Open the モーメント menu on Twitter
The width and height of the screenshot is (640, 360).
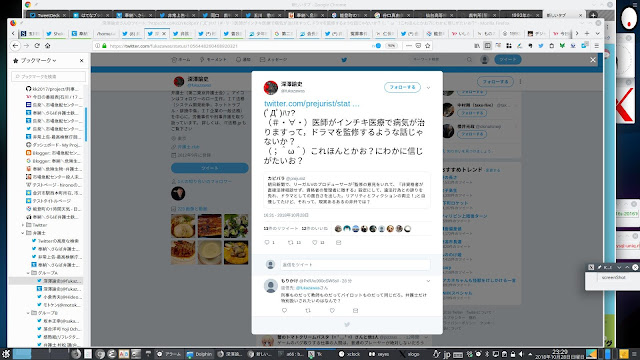point(213,60)
